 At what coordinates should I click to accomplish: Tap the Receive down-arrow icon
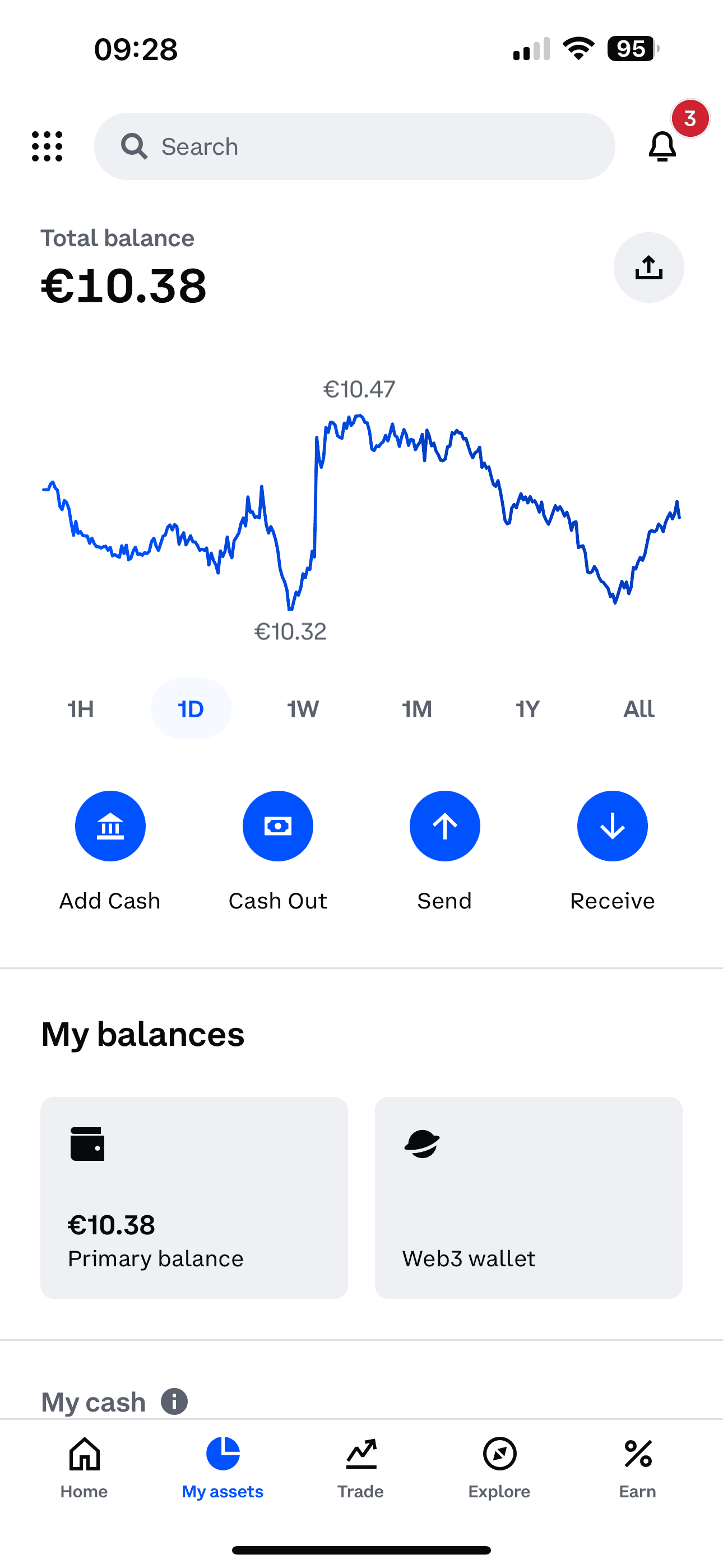pos(612,826)
